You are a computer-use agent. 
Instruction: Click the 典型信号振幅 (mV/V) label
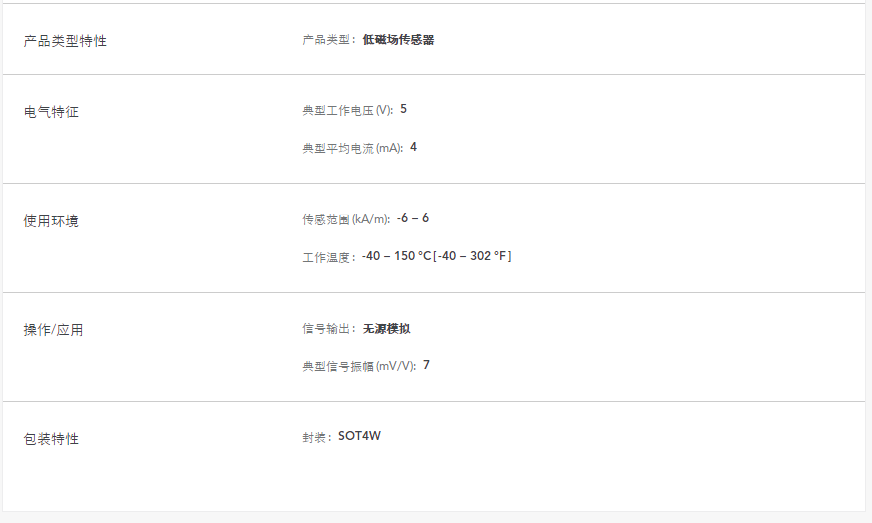(358, 366)
